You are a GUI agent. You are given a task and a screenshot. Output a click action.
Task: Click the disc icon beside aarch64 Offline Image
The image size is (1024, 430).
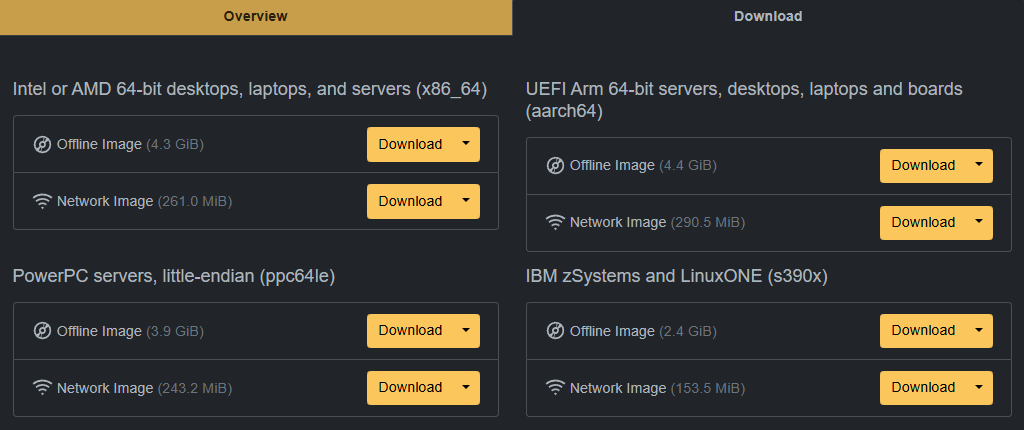[555, 166]
